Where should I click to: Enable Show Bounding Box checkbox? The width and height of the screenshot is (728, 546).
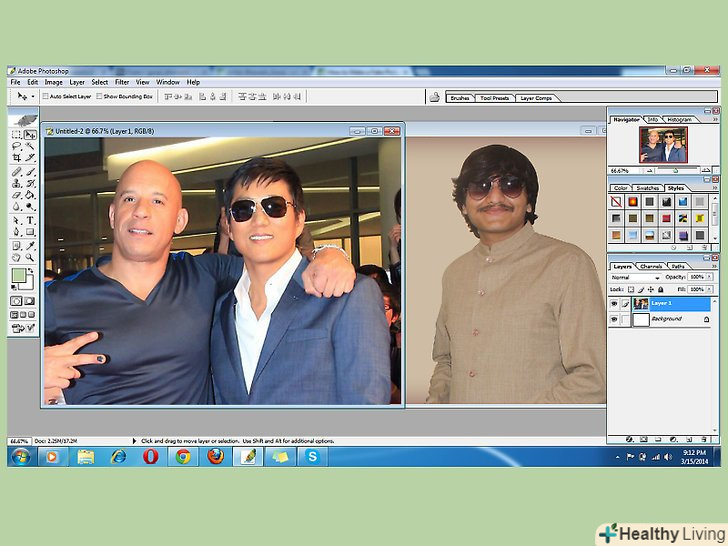tap(99, 97)
